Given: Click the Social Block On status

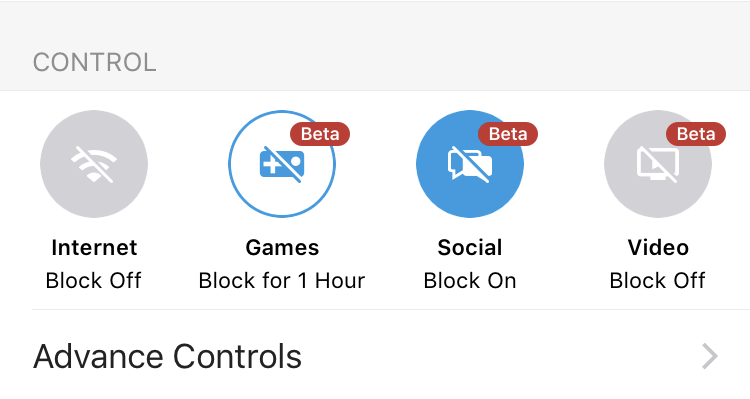Looking at the screenshot, I should [x=470, y=280].
